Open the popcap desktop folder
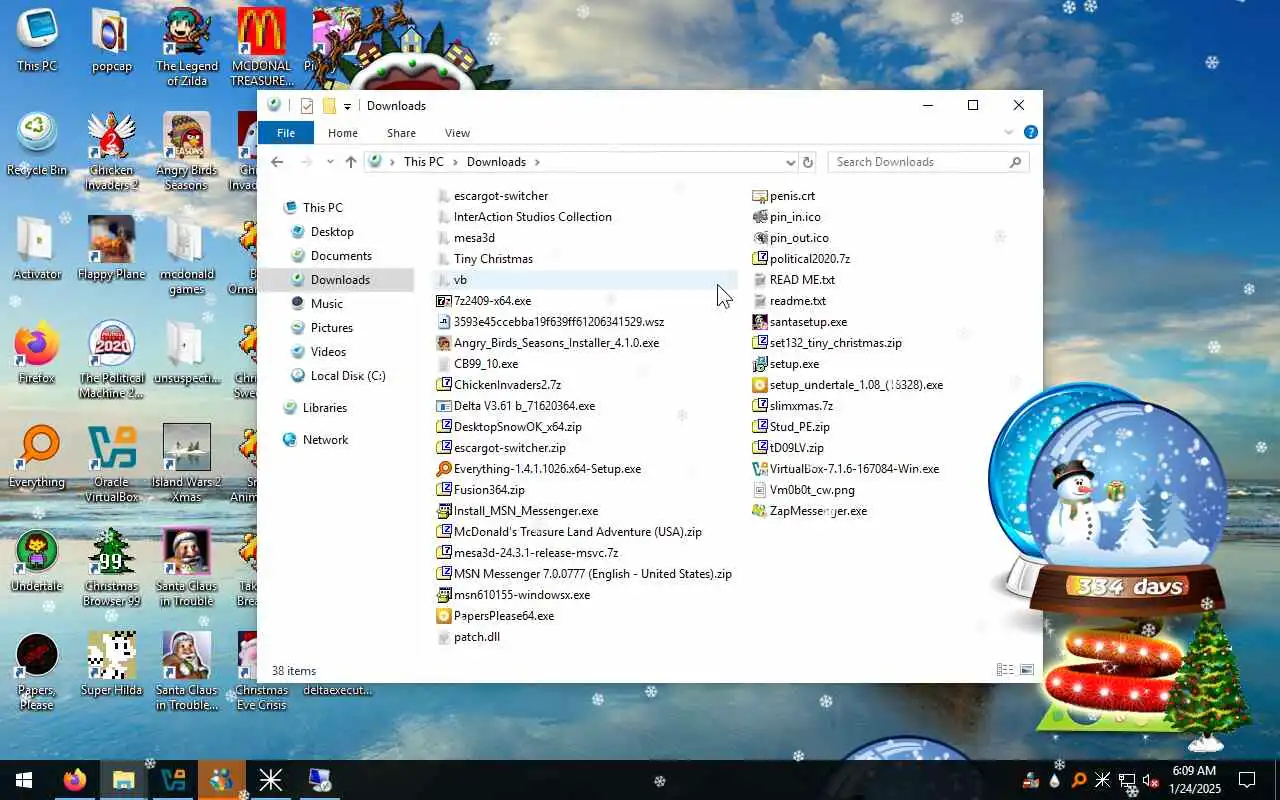The width and height of the screenshot is (1280, 800). tap(111, 40)
